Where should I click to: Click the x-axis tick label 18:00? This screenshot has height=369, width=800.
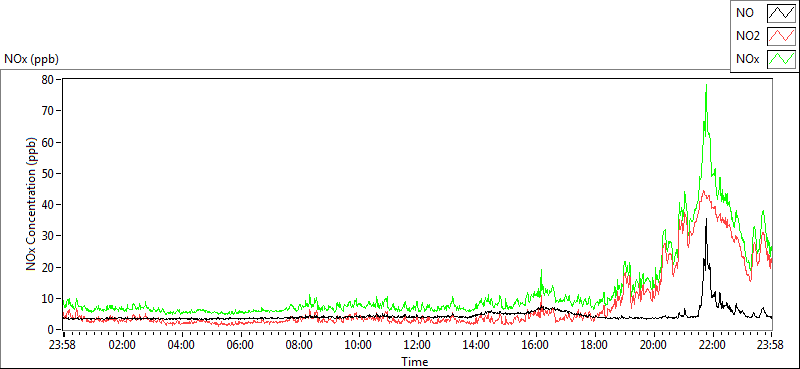[x=594, y=344]
